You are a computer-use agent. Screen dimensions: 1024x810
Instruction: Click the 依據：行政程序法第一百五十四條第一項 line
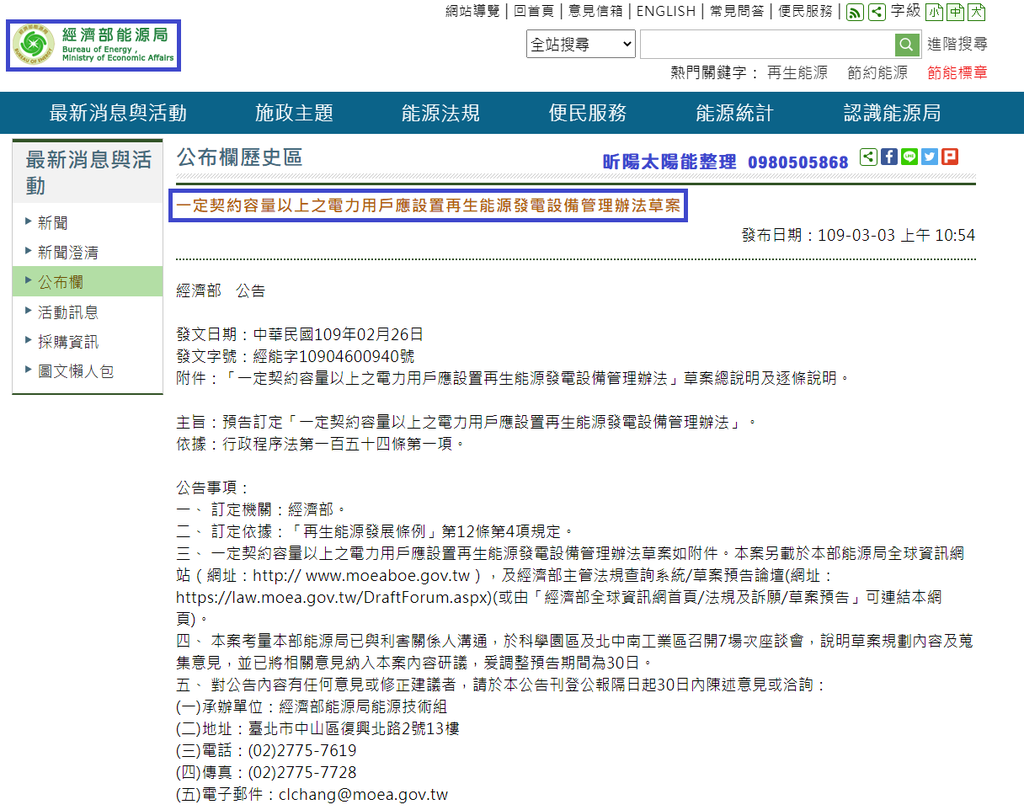coord(321,444)
